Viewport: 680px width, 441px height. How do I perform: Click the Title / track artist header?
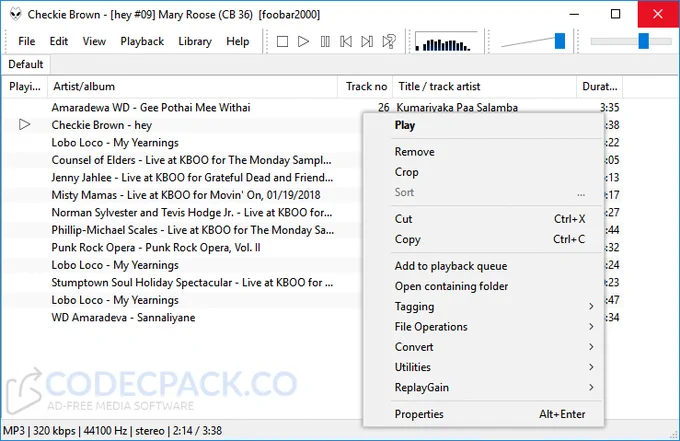pyautogui.click(x=484, y=87)
